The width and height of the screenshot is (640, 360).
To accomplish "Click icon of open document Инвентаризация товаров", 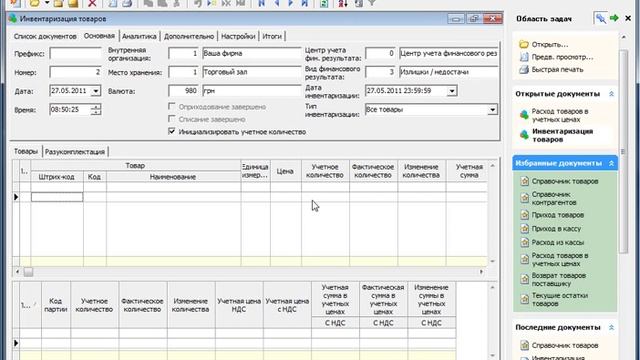I will pyautogui.click(x=524, y=135).
